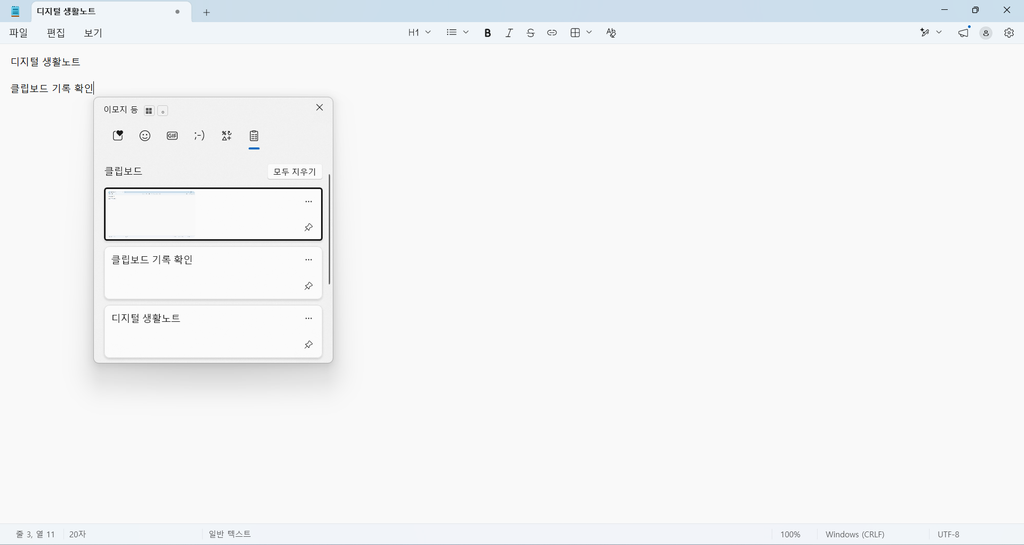
Task: Click the Notepad app icon in the title bar
Action: pyautogui.click(x=16, y=11)
